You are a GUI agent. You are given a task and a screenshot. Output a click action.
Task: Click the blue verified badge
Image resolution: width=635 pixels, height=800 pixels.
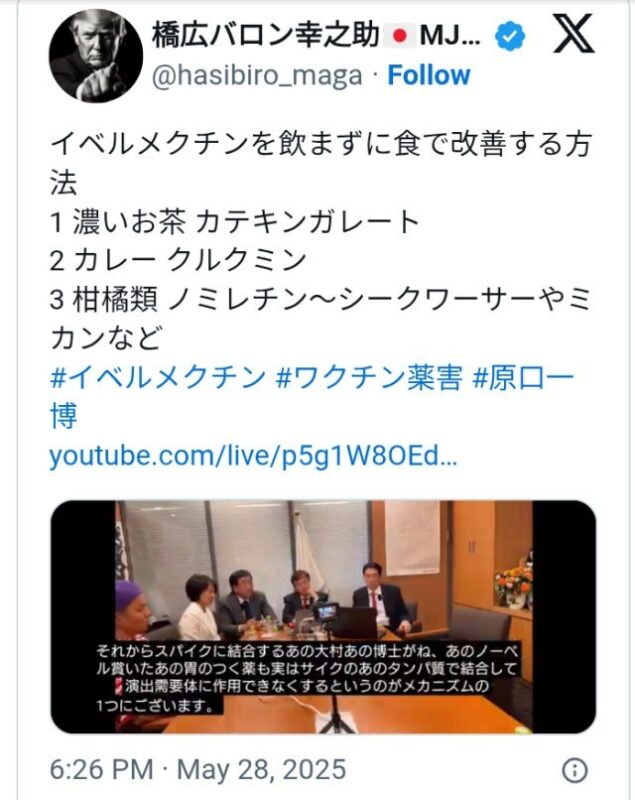(x=510, y=36)
